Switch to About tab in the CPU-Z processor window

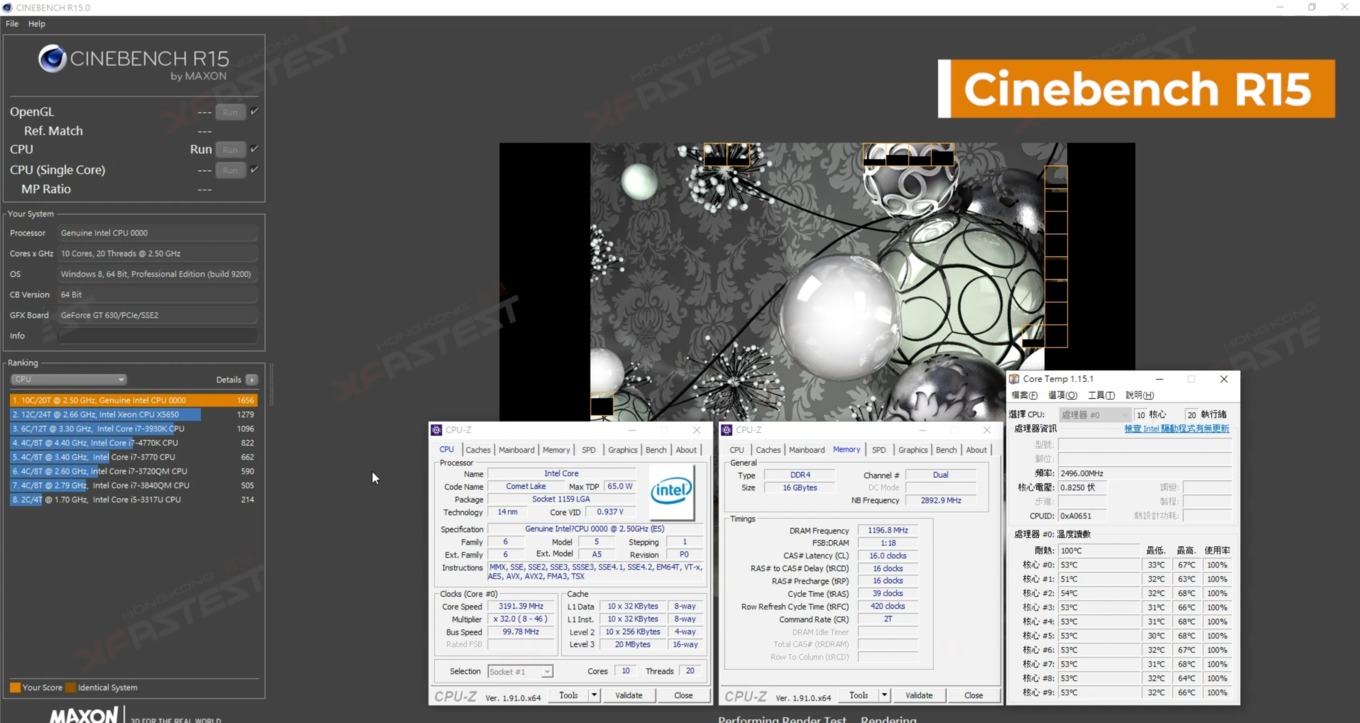pyautogui.click(x=686, y=450)
